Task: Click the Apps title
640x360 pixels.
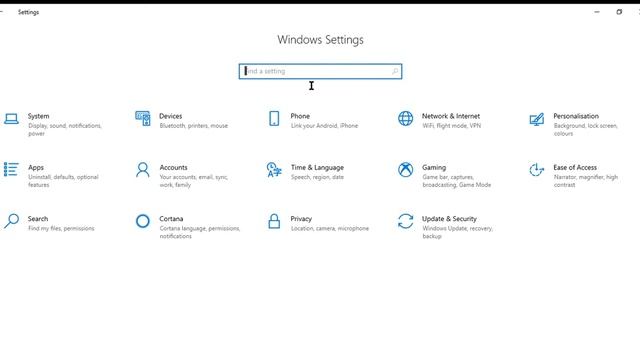Action: 36,168
